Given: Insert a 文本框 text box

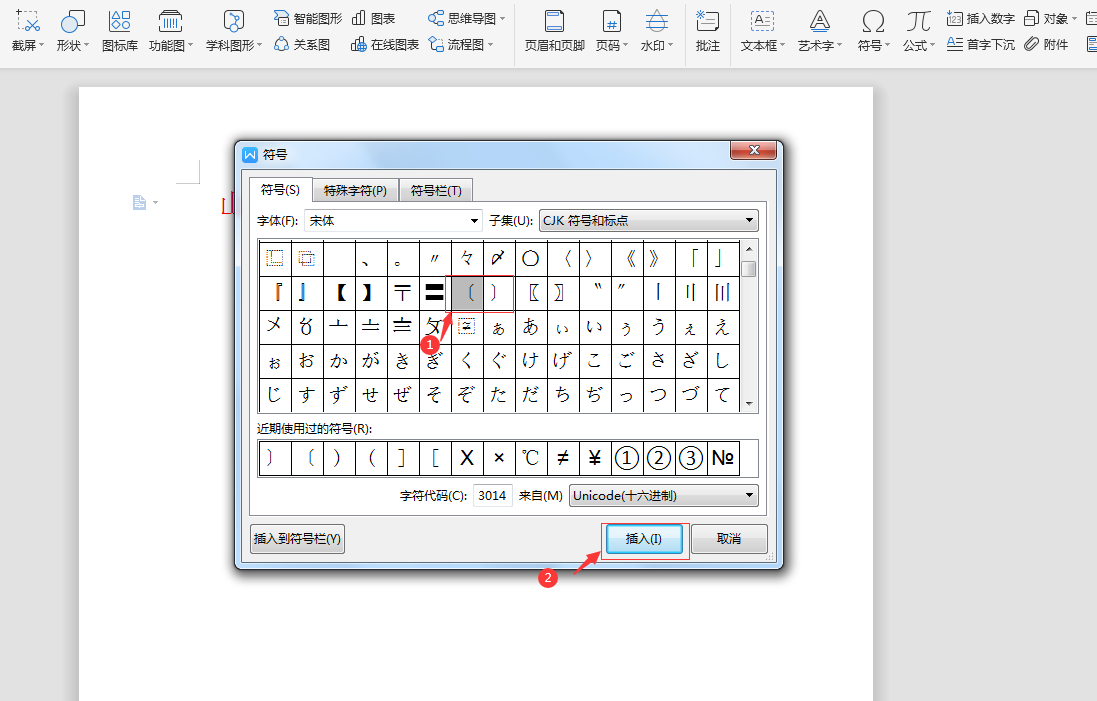Looking at the screenshot, I should (763, 31).
